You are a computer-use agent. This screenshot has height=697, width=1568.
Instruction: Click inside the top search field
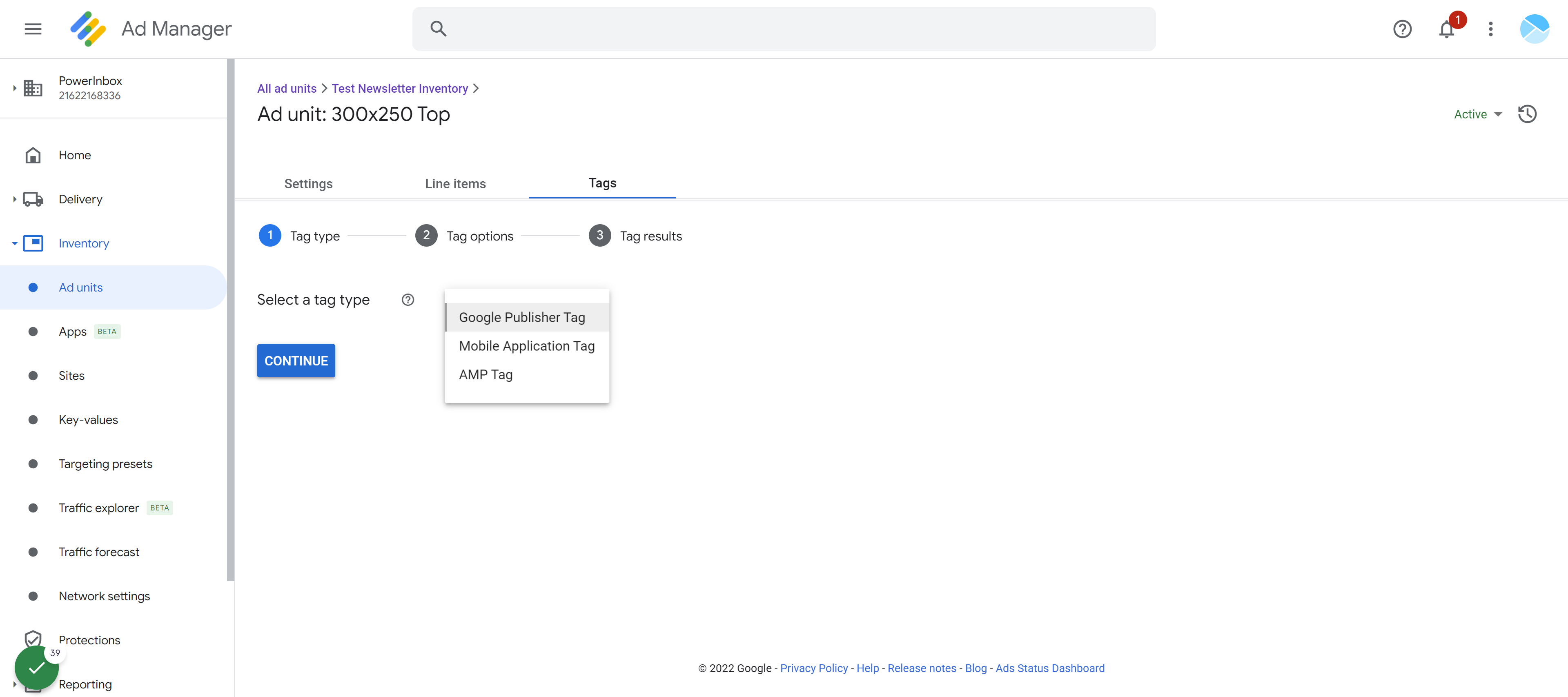click(784, 29)
